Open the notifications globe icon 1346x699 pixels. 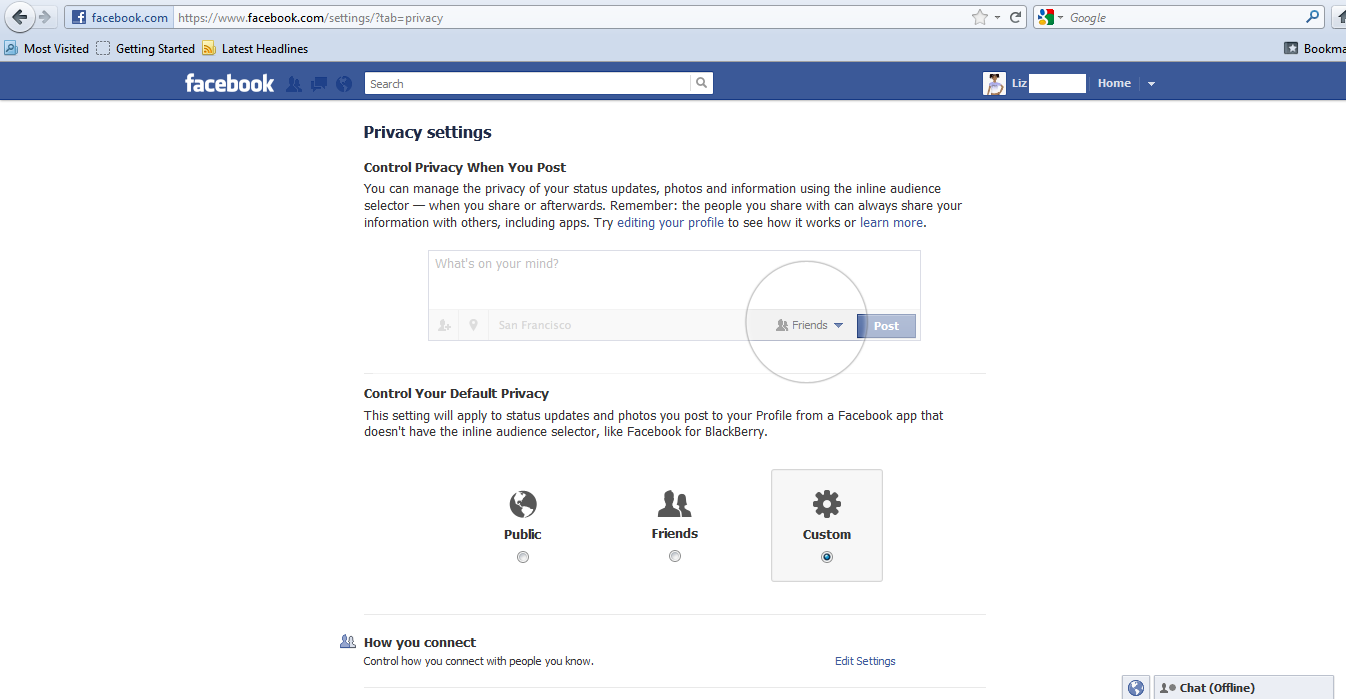[x=343, y=83]
